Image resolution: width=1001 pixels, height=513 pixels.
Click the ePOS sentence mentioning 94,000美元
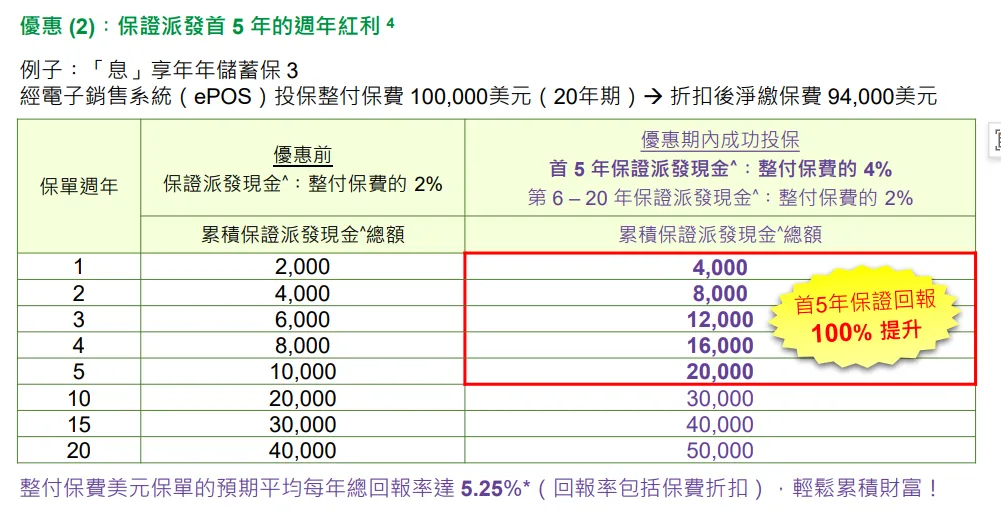(478, 96)
